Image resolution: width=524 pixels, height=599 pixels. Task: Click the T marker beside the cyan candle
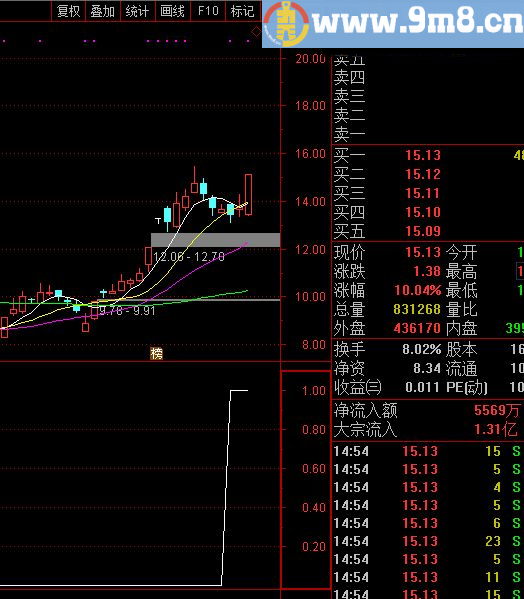[x=158, y=220]
